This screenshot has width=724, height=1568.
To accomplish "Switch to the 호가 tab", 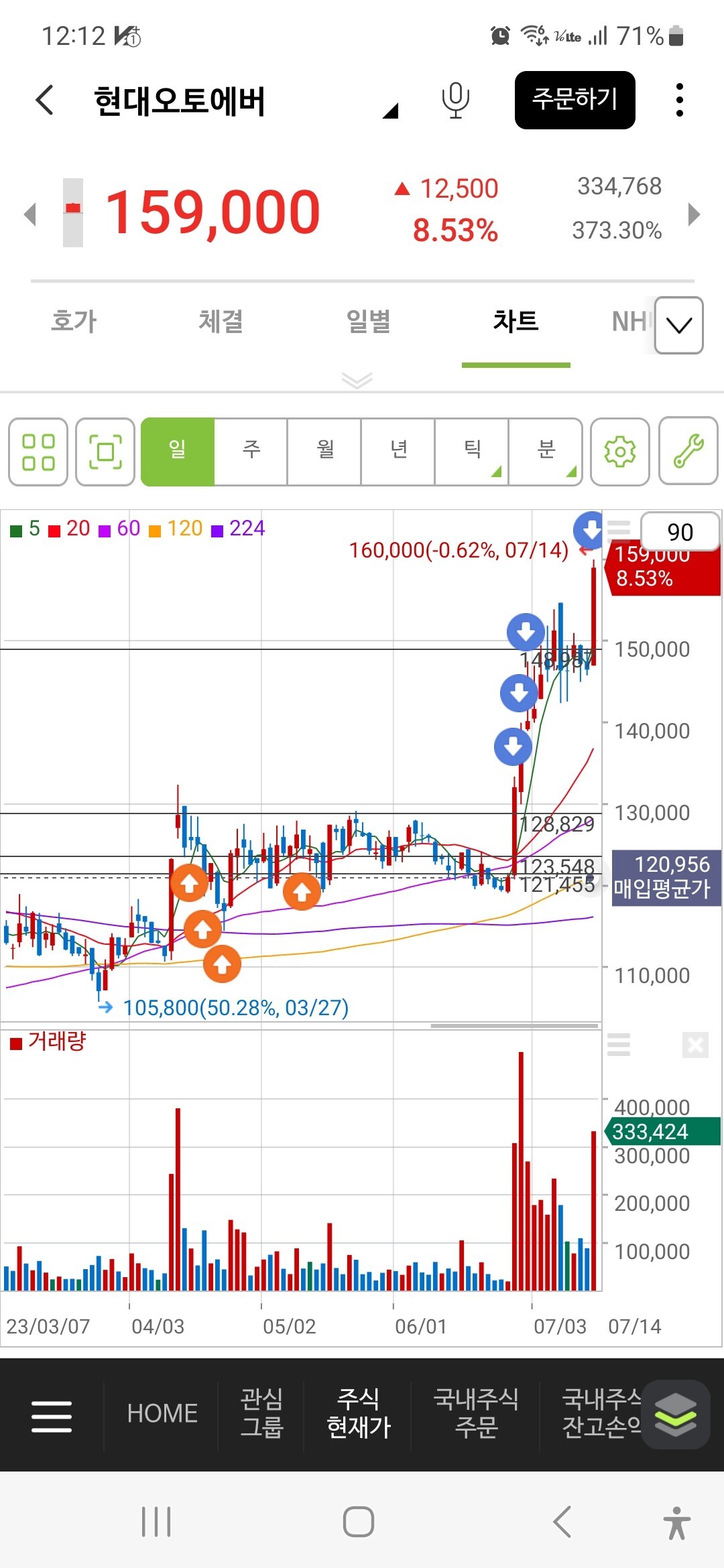I will pyautogui.click(x=74, y=321).
